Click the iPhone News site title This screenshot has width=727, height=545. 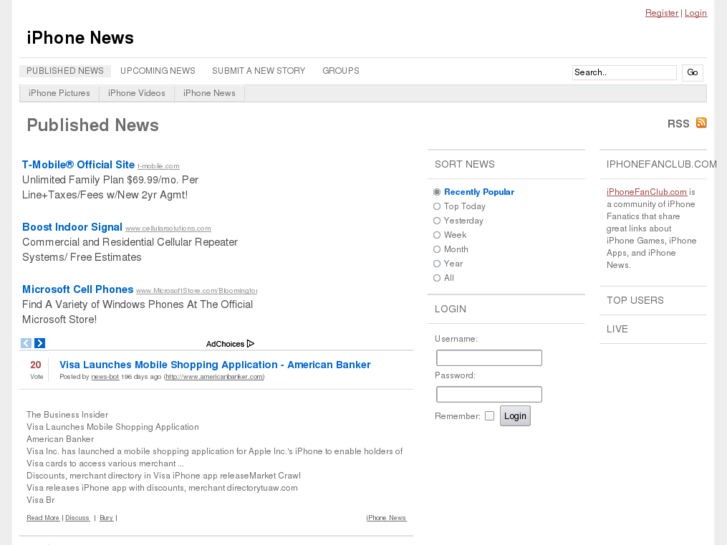(80, 38)
